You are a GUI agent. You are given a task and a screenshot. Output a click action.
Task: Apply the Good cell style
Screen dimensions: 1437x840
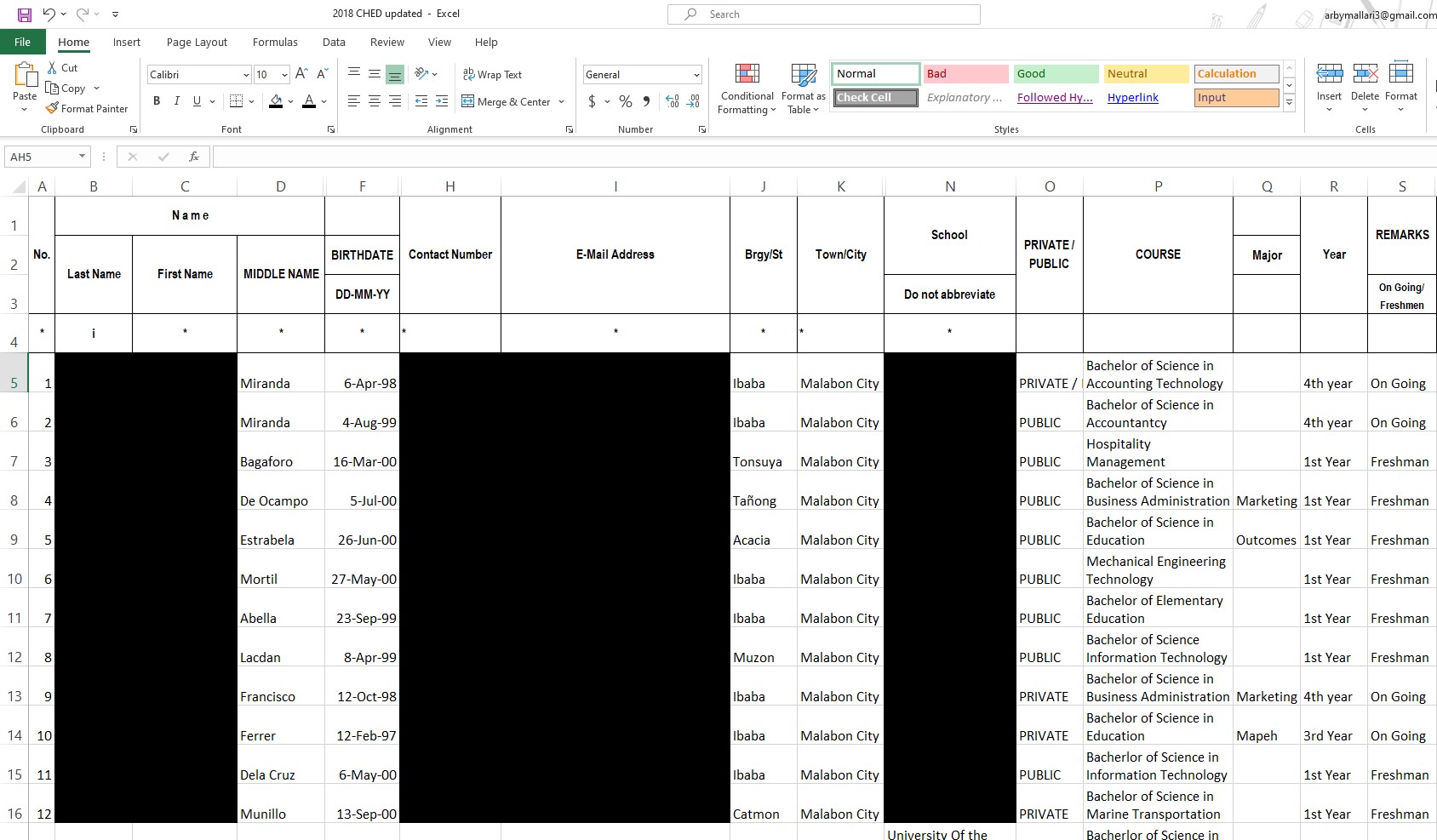pos(1056,74)
